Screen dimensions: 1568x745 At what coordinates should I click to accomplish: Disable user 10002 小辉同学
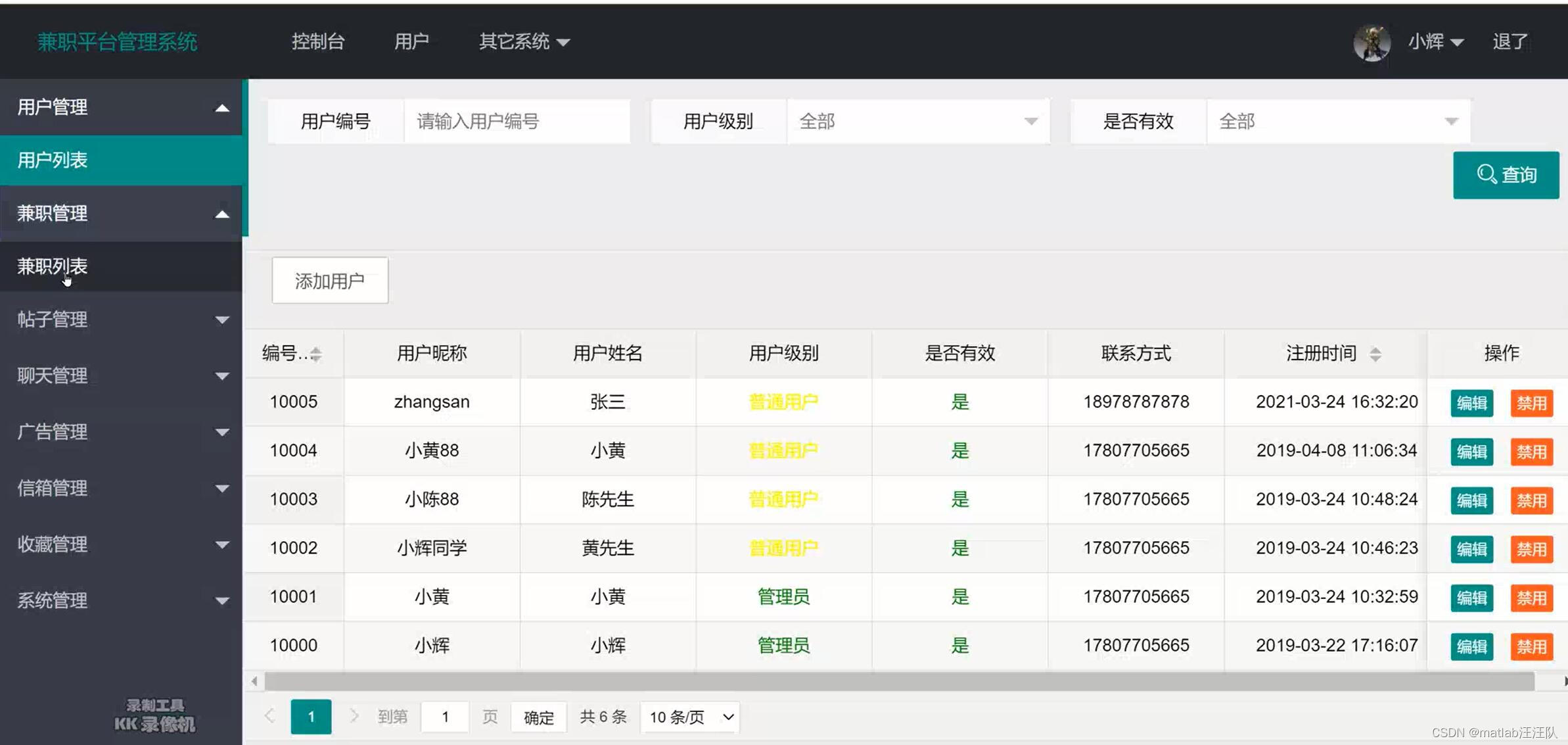[x=1531, y=549]
